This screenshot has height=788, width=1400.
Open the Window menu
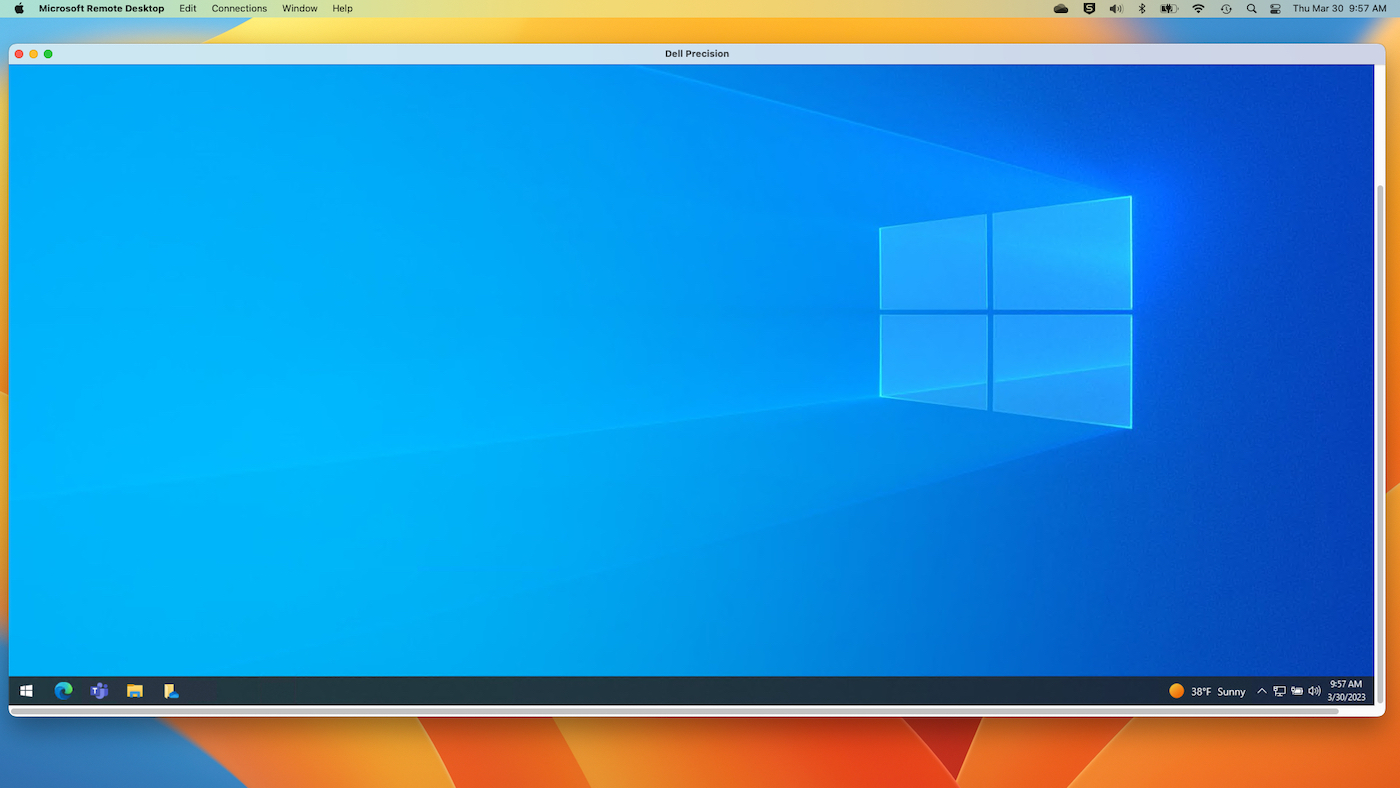pyautogui.click(x=299, y=8)
